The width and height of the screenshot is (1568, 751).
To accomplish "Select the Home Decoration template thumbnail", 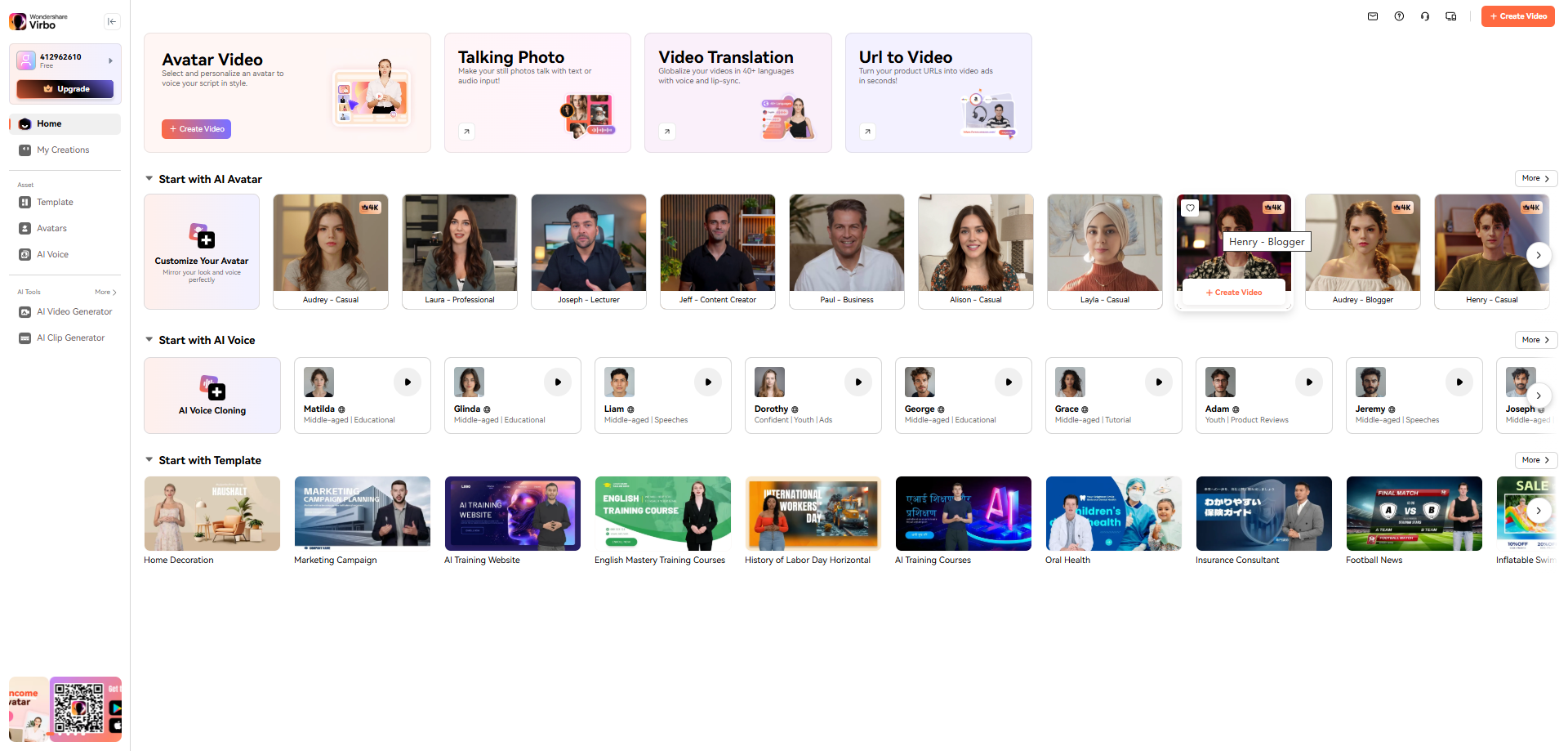I will 212,513.
